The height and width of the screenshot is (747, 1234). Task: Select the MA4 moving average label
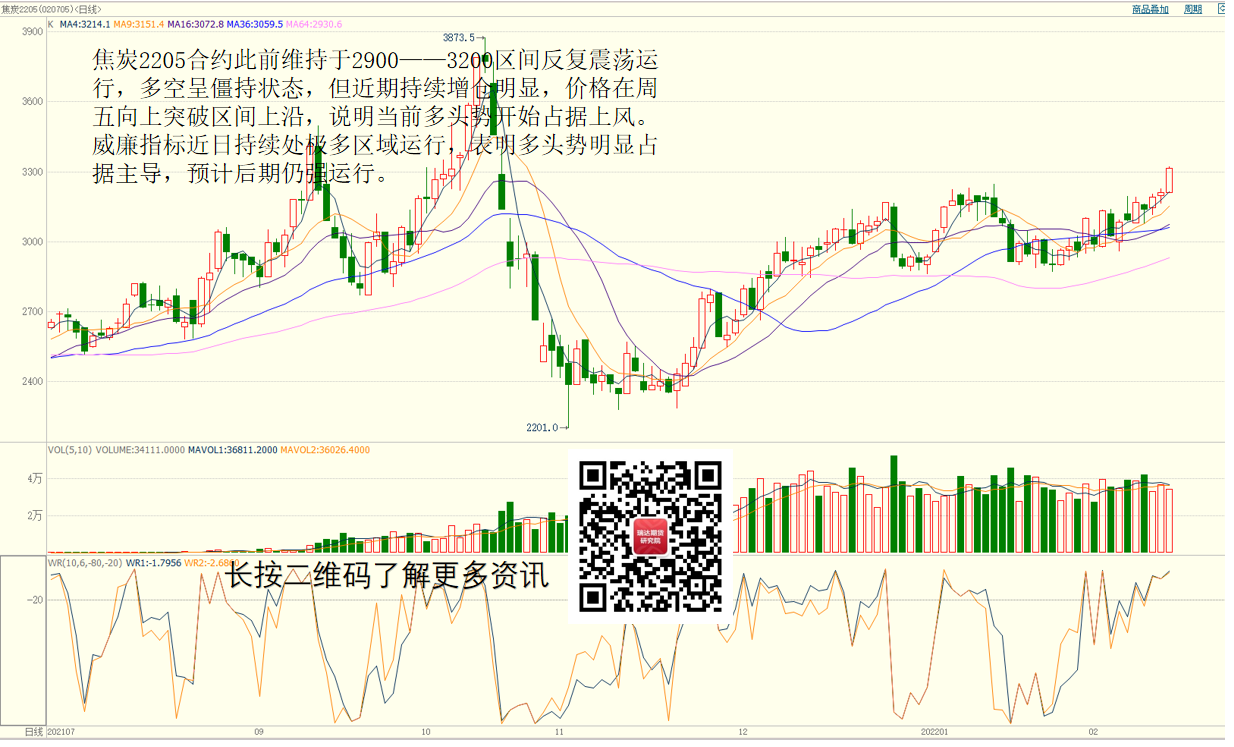click(x=84, y=23)
